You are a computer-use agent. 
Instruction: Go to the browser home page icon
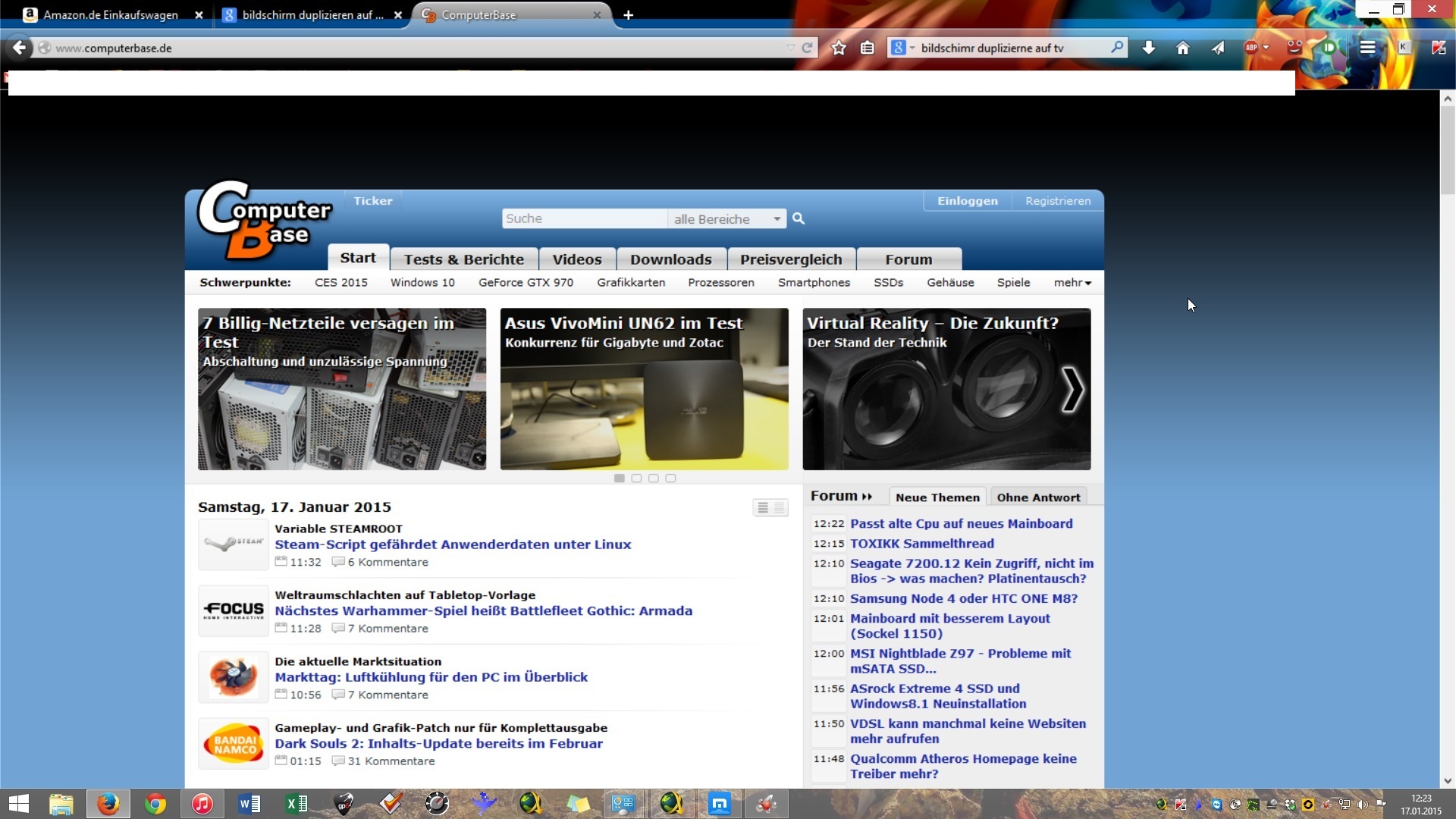point(1182,48)
